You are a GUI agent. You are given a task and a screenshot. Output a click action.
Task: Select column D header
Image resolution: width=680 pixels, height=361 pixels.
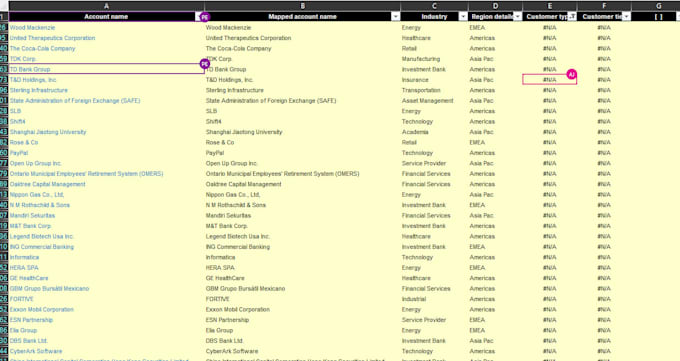[495, 6]
